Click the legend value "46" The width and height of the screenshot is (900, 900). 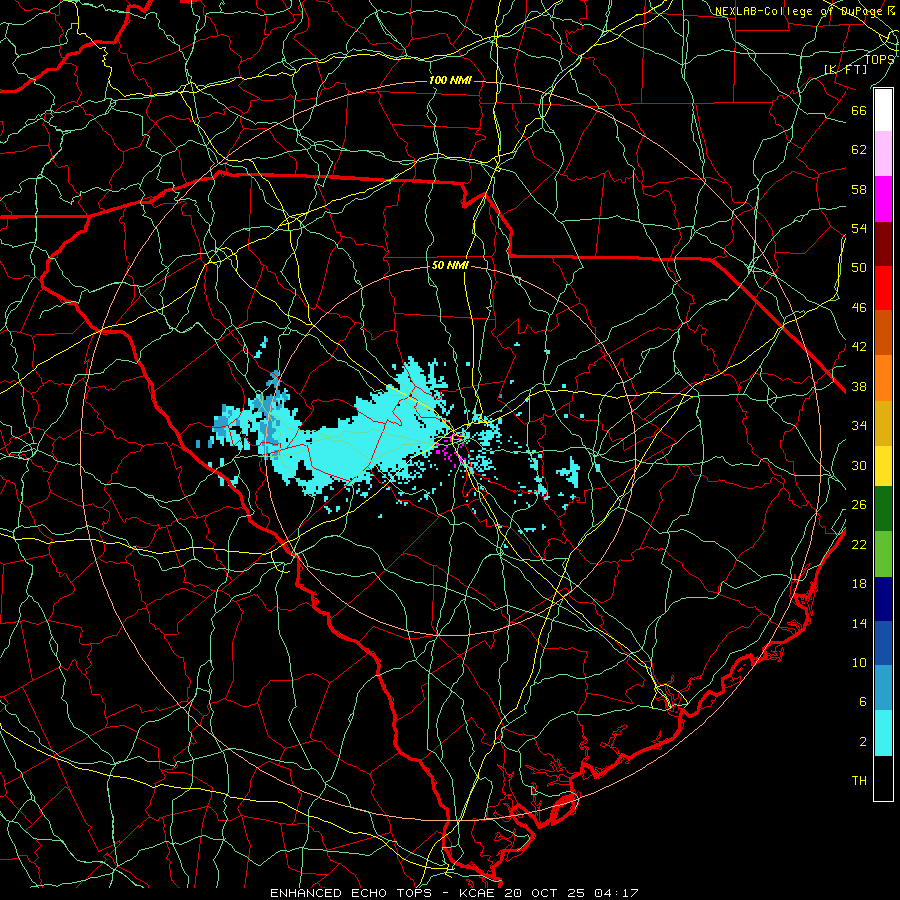point(859,308)
